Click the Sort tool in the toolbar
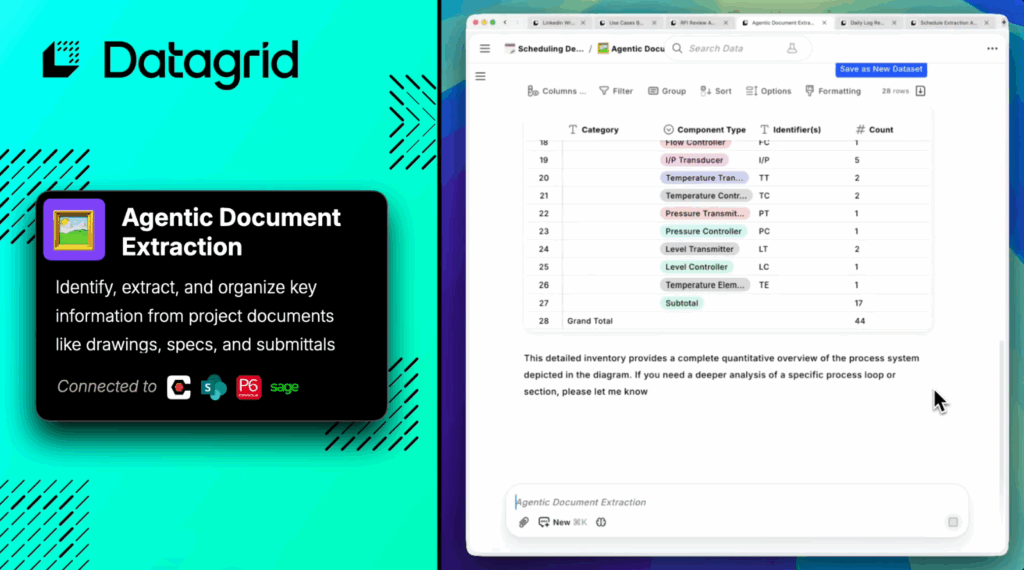This screenshot has width=1024, height=570. click(x=716, y=91)
